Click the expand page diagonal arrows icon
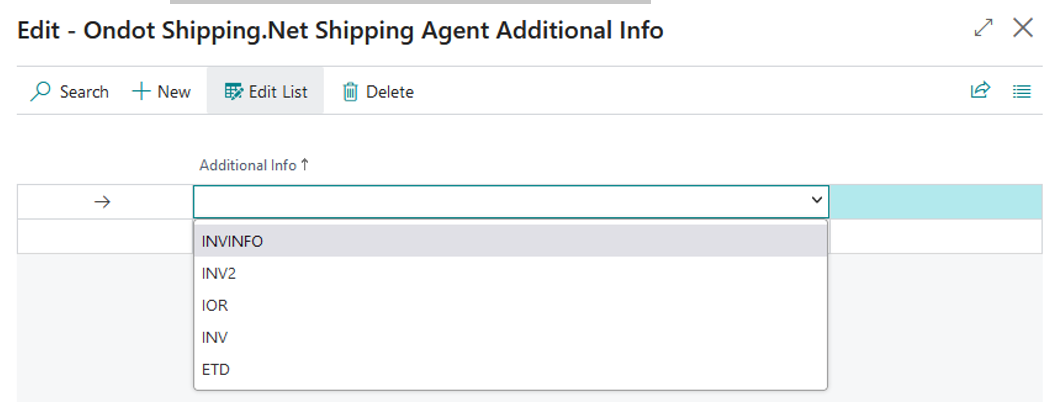The image size is (1047, 407). pyautogui.click(x=984, y=28)
